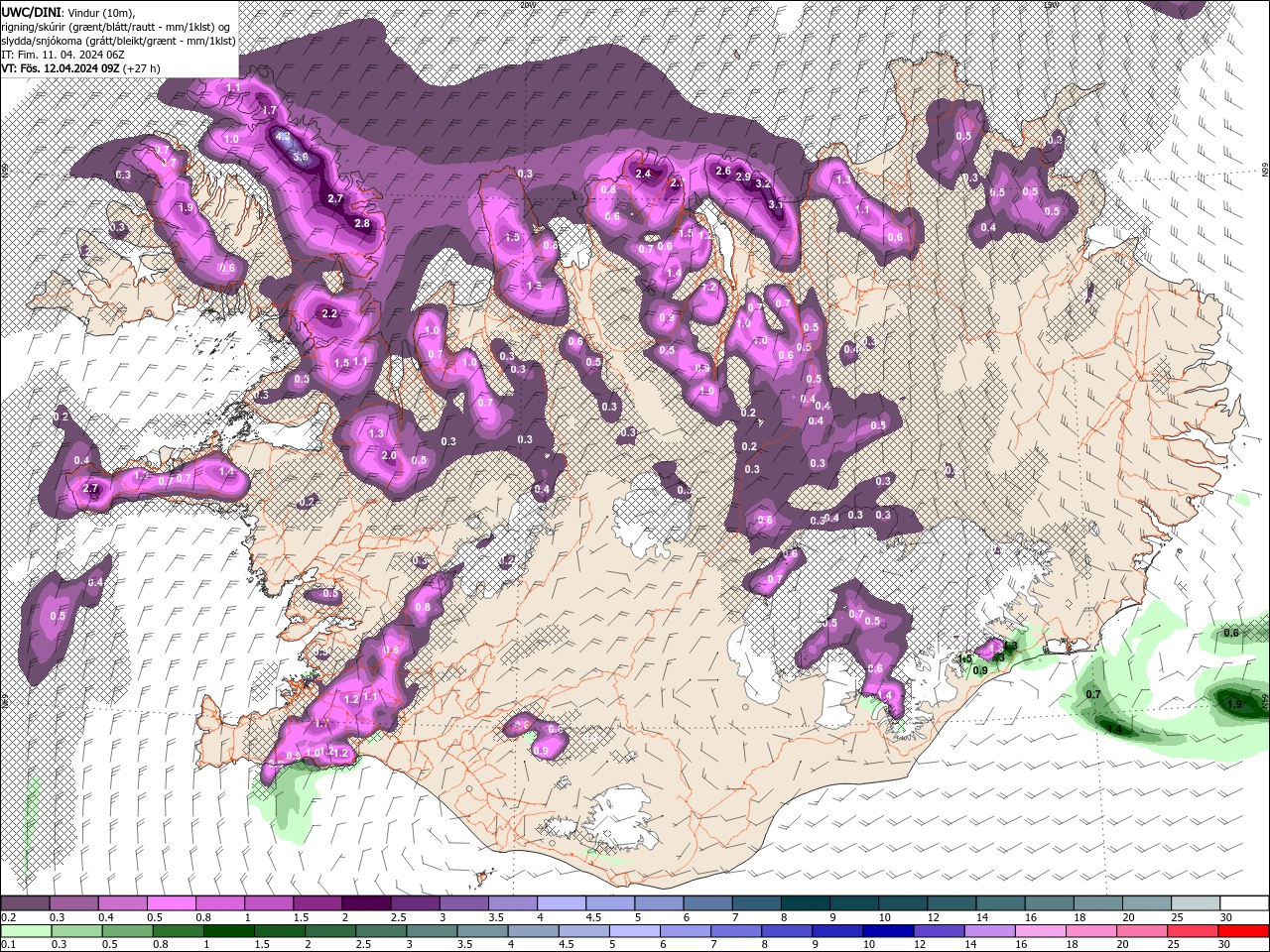This screenshot has height=952, width=1270.
Task: Pick the deep blue rain swatch labeled 10
Action: (x=889, y=931)
